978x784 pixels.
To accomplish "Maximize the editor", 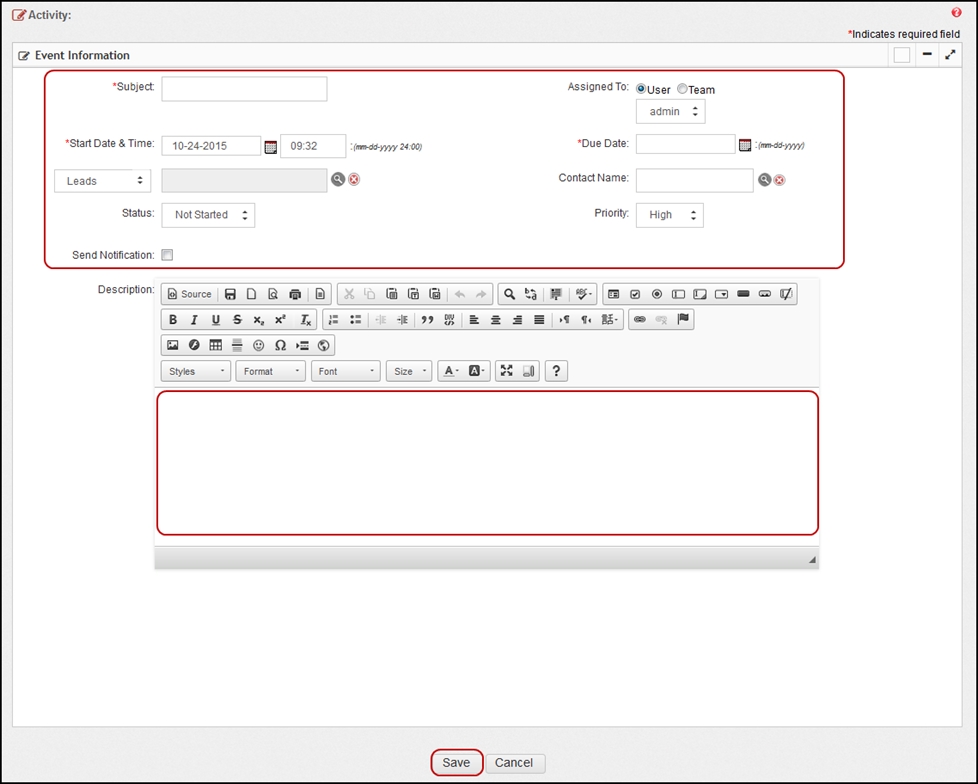I will coord(506,370).
